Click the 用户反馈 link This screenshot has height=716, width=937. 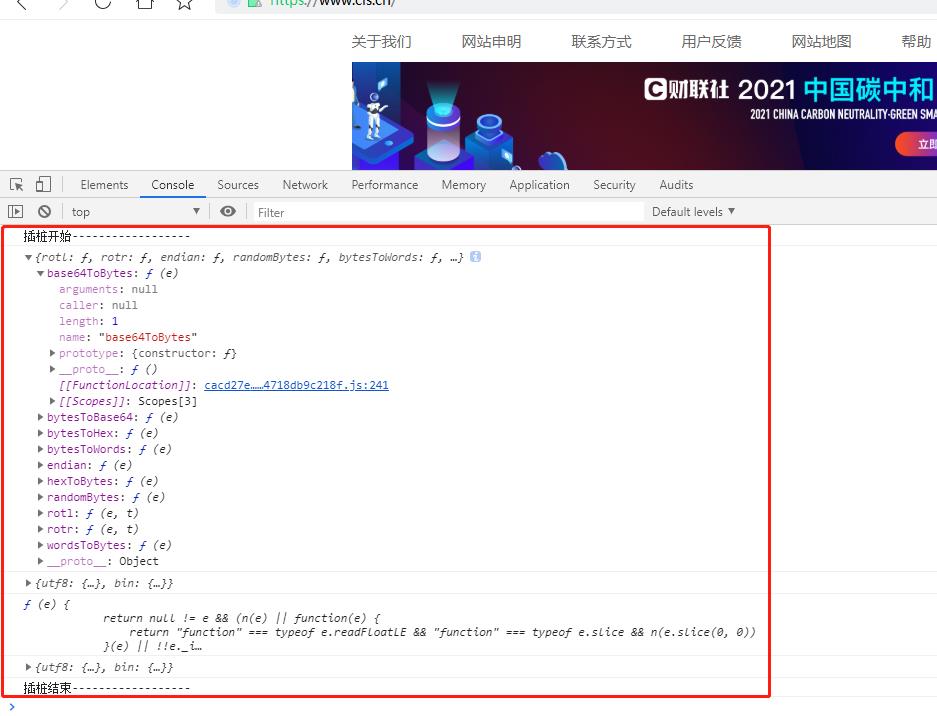pos(711,42)
